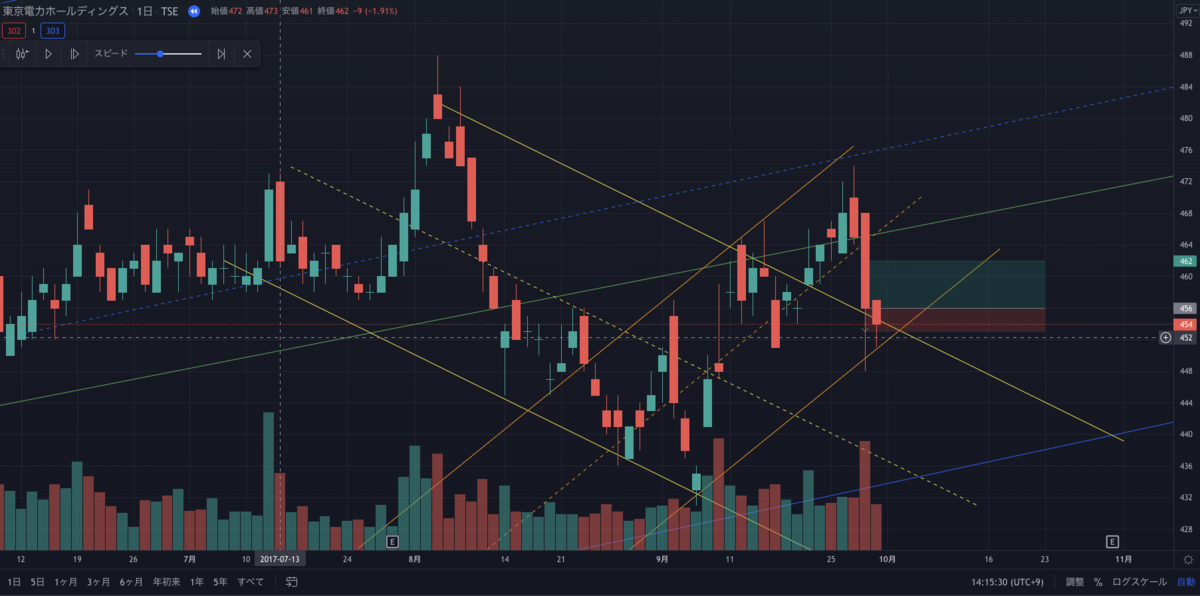Close the replay toolbar
This screenshot has height=596, width=1200.
point(247,54)
